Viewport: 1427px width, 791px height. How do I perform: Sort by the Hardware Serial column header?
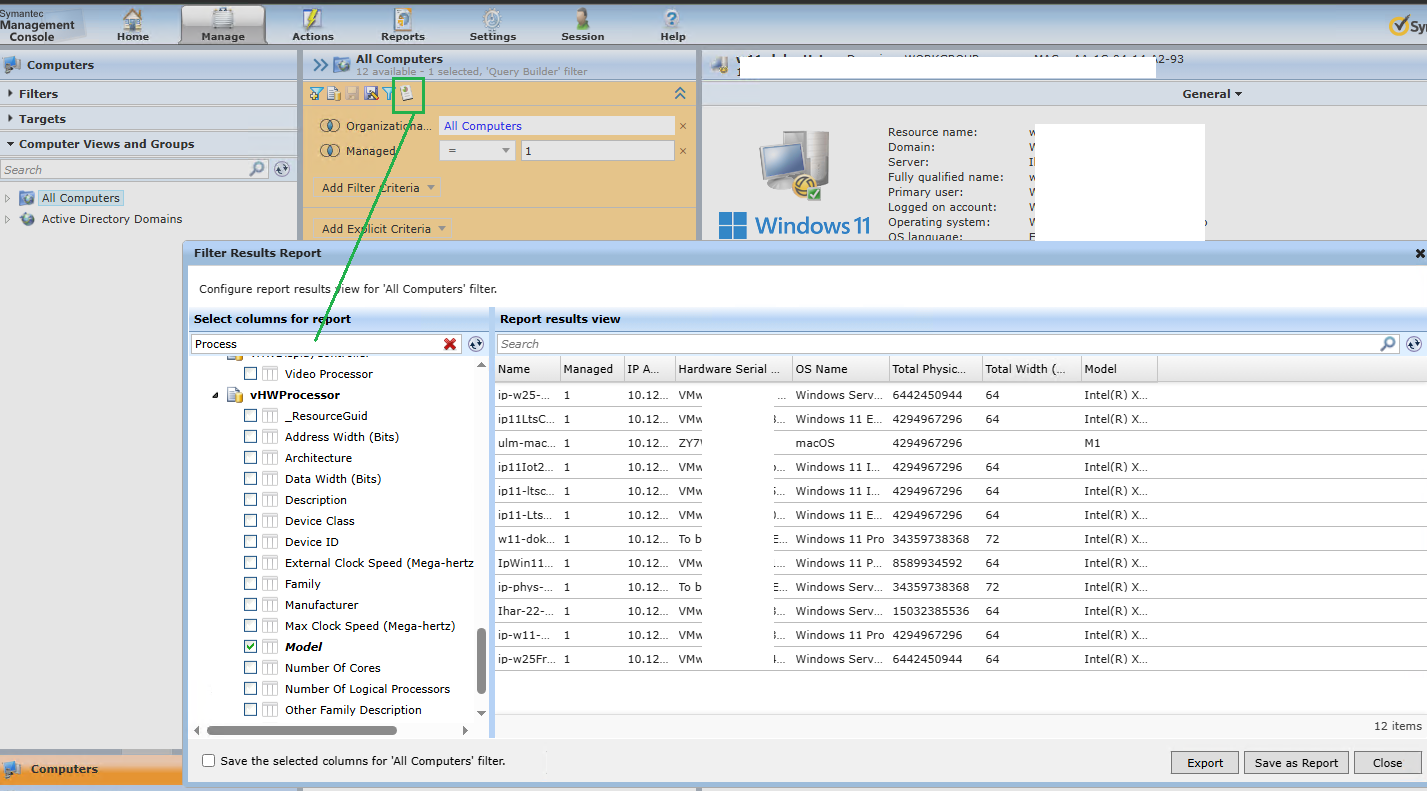pyautogui.click(x=734, y=369)
